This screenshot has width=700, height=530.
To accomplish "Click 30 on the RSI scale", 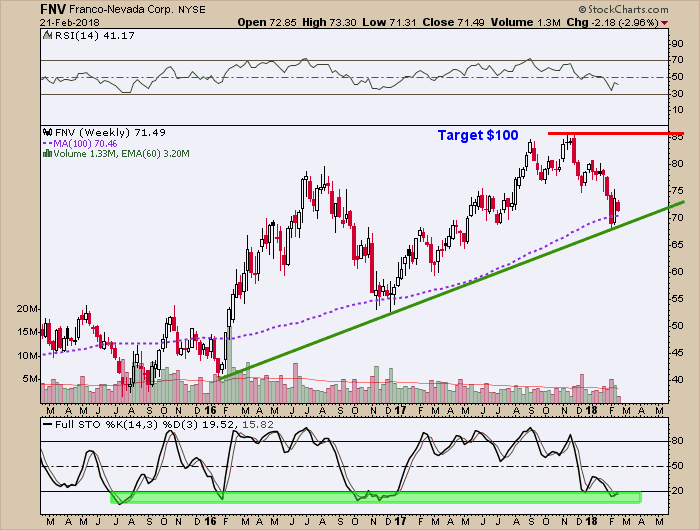I will pos(677,94).
